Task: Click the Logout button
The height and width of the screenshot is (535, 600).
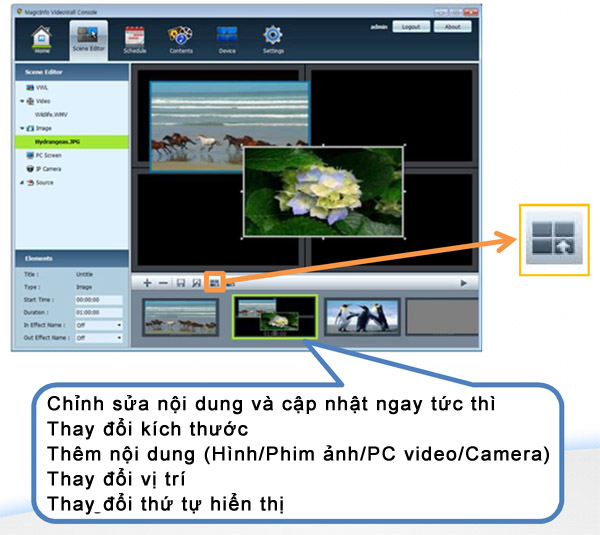Action: coord(411,27)
